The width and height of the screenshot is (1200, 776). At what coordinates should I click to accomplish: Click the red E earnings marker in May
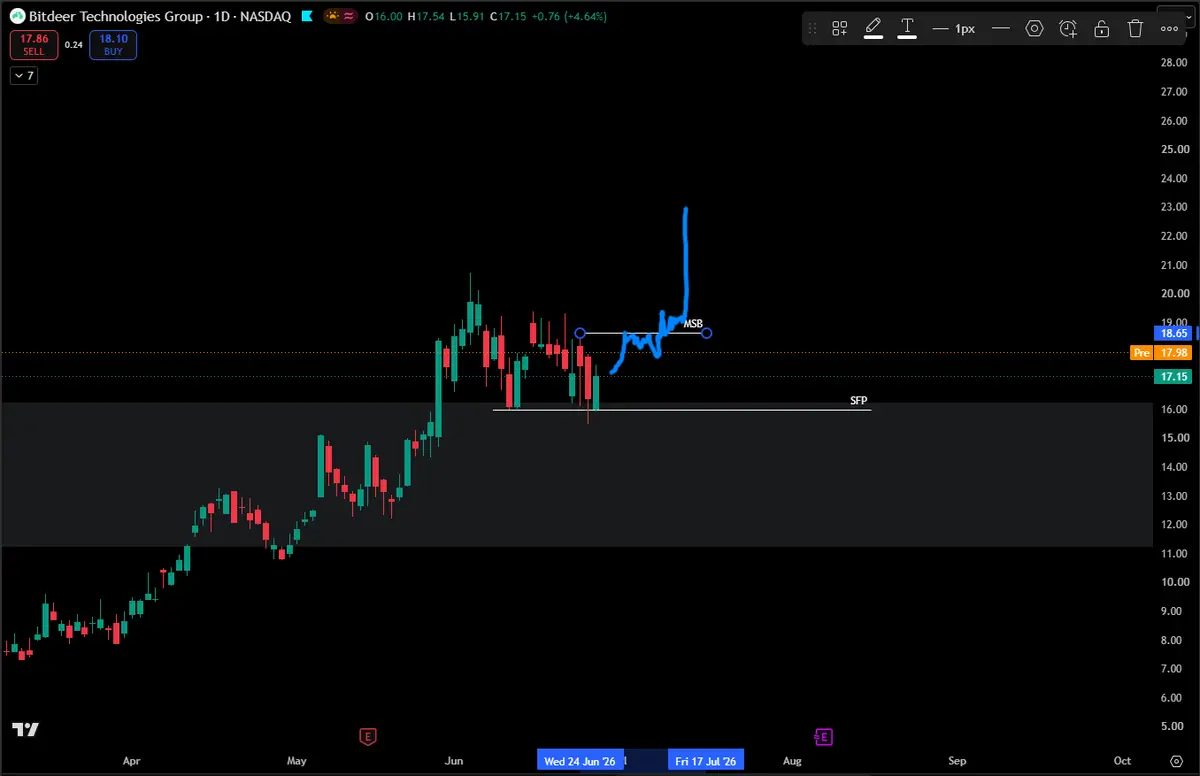[368, 737]
